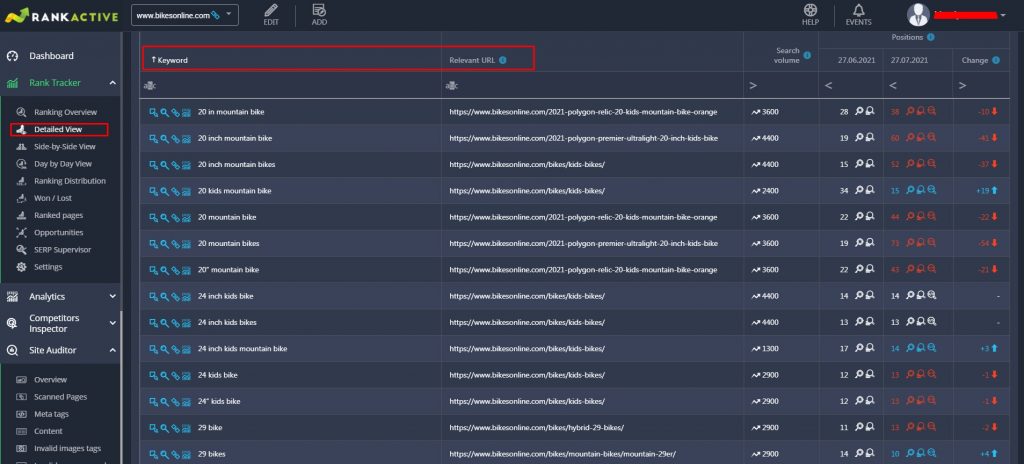This screenshot has height=464, width=1024.
Task: Open the EVENTS bell notifications
Action: point(858,10)
